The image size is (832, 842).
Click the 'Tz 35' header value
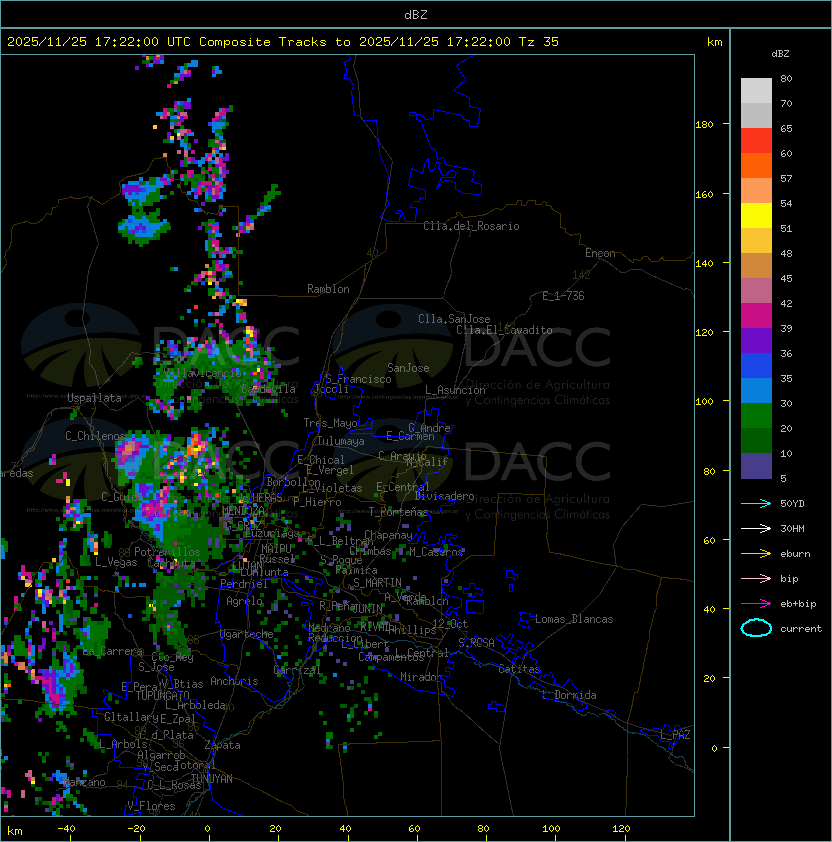click(x=539, y=42)
